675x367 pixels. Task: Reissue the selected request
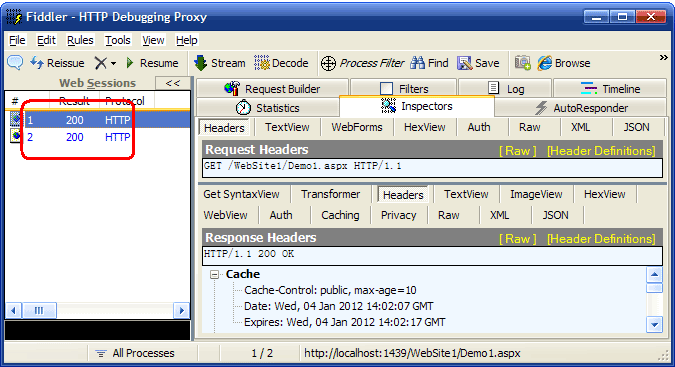pos(57,63)
